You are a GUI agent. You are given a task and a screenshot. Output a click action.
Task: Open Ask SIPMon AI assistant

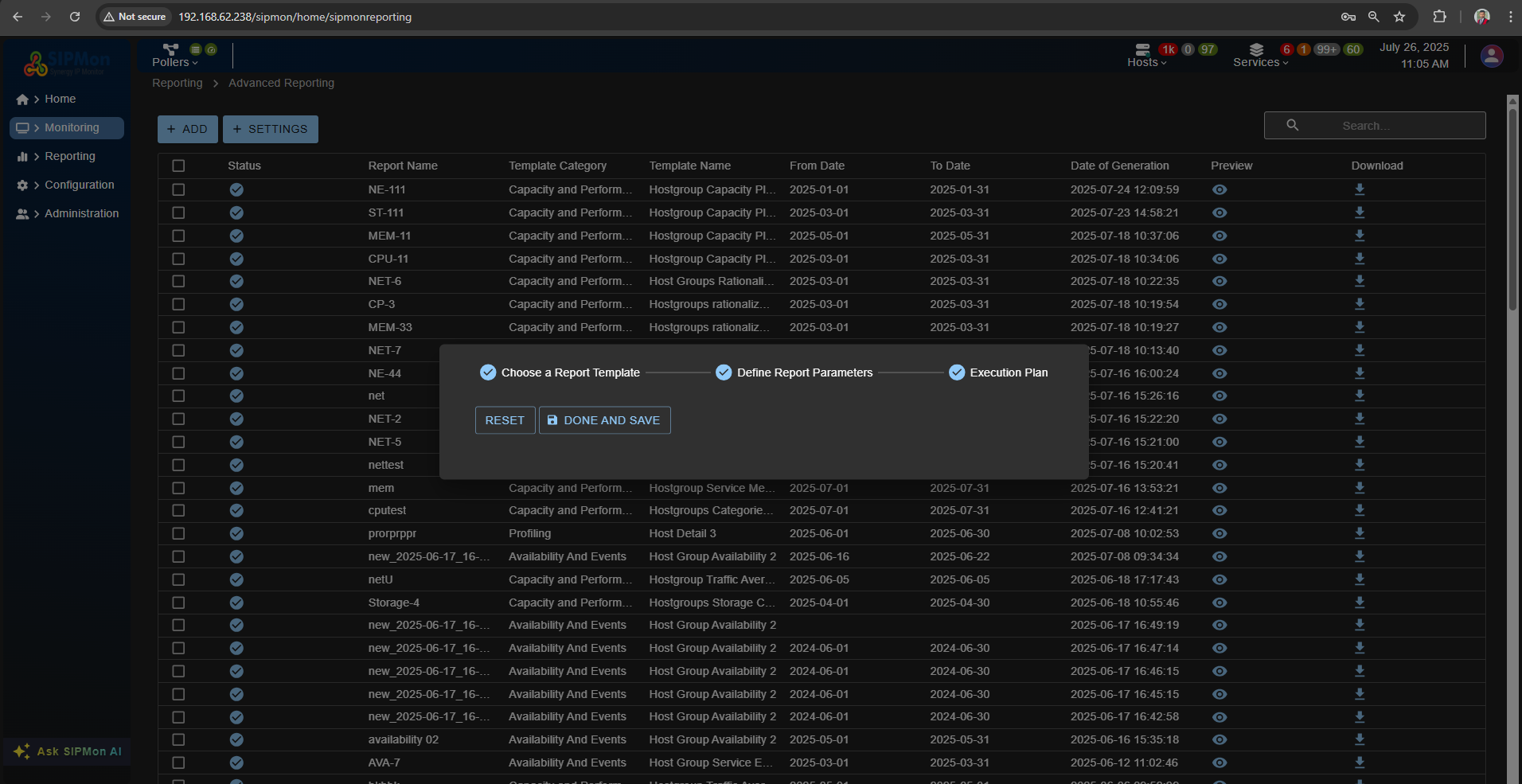pyautogui.click(x=67, y=751)
